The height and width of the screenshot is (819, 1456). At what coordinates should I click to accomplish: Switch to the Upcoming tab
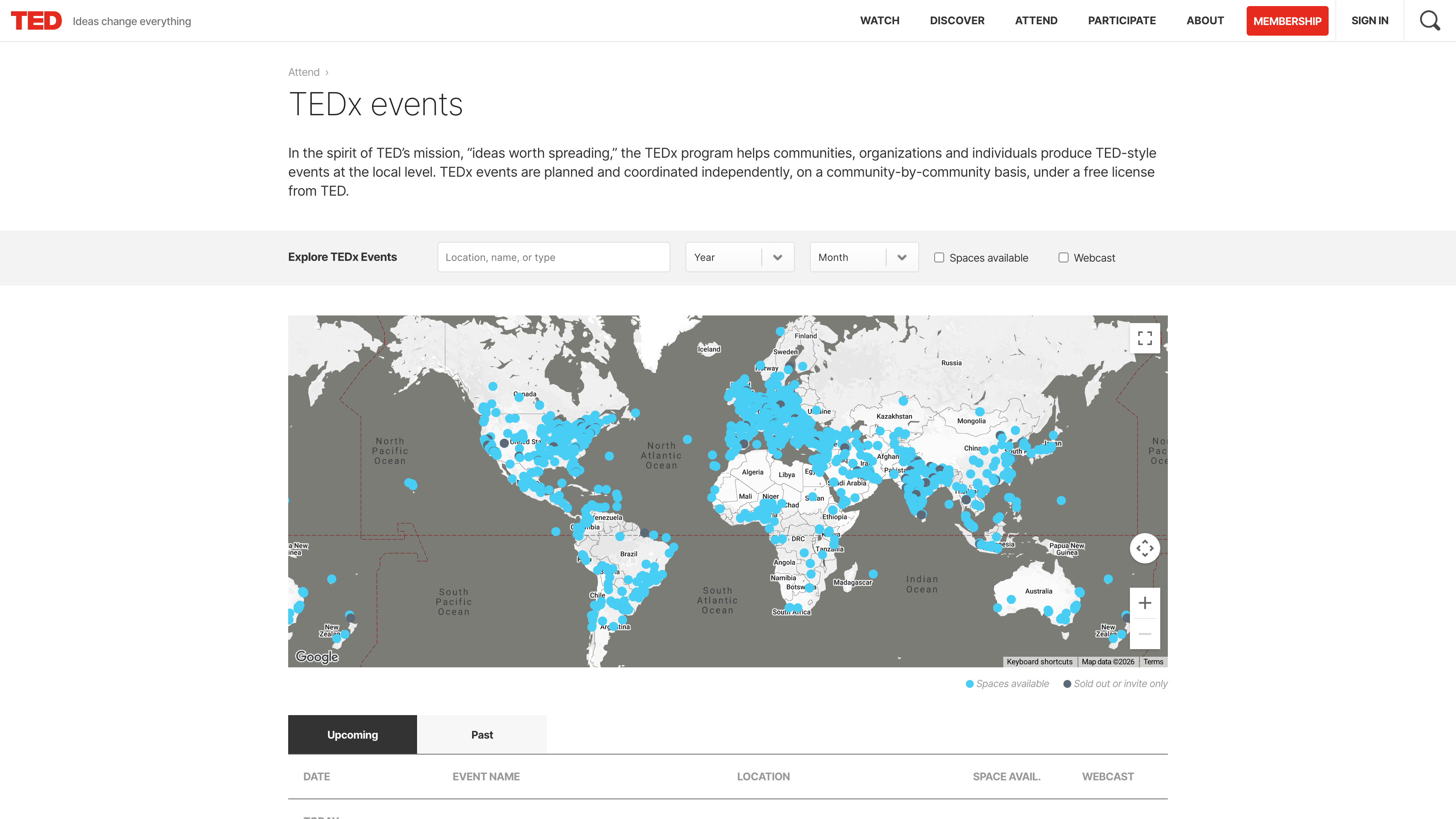tap(353, 734)
